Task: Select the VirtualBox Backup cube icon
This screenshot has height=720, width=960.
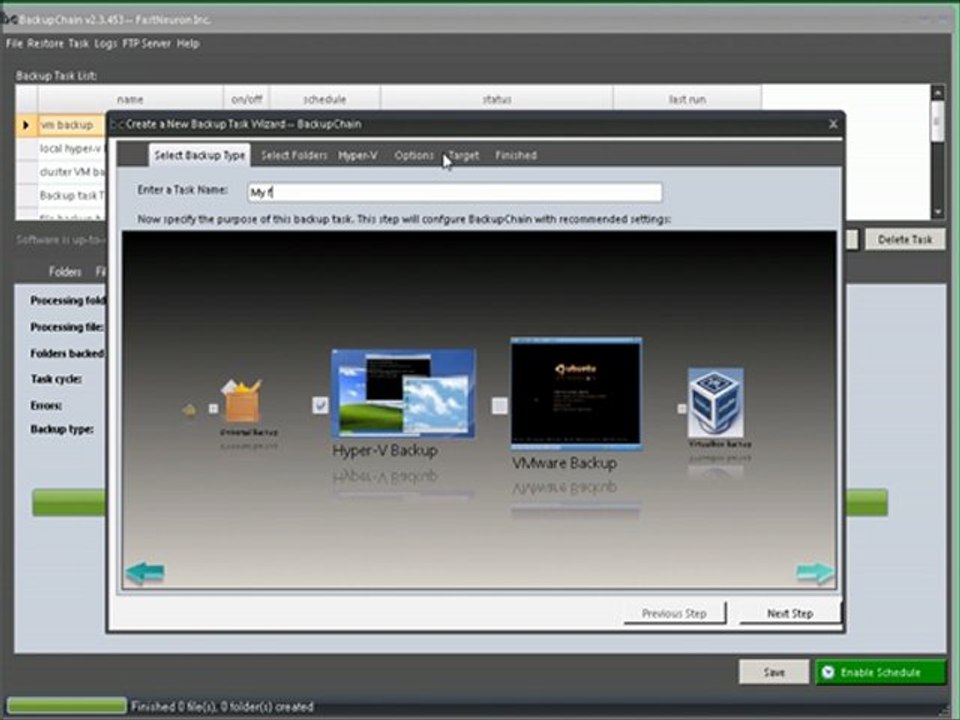Action: click(716, 402)
